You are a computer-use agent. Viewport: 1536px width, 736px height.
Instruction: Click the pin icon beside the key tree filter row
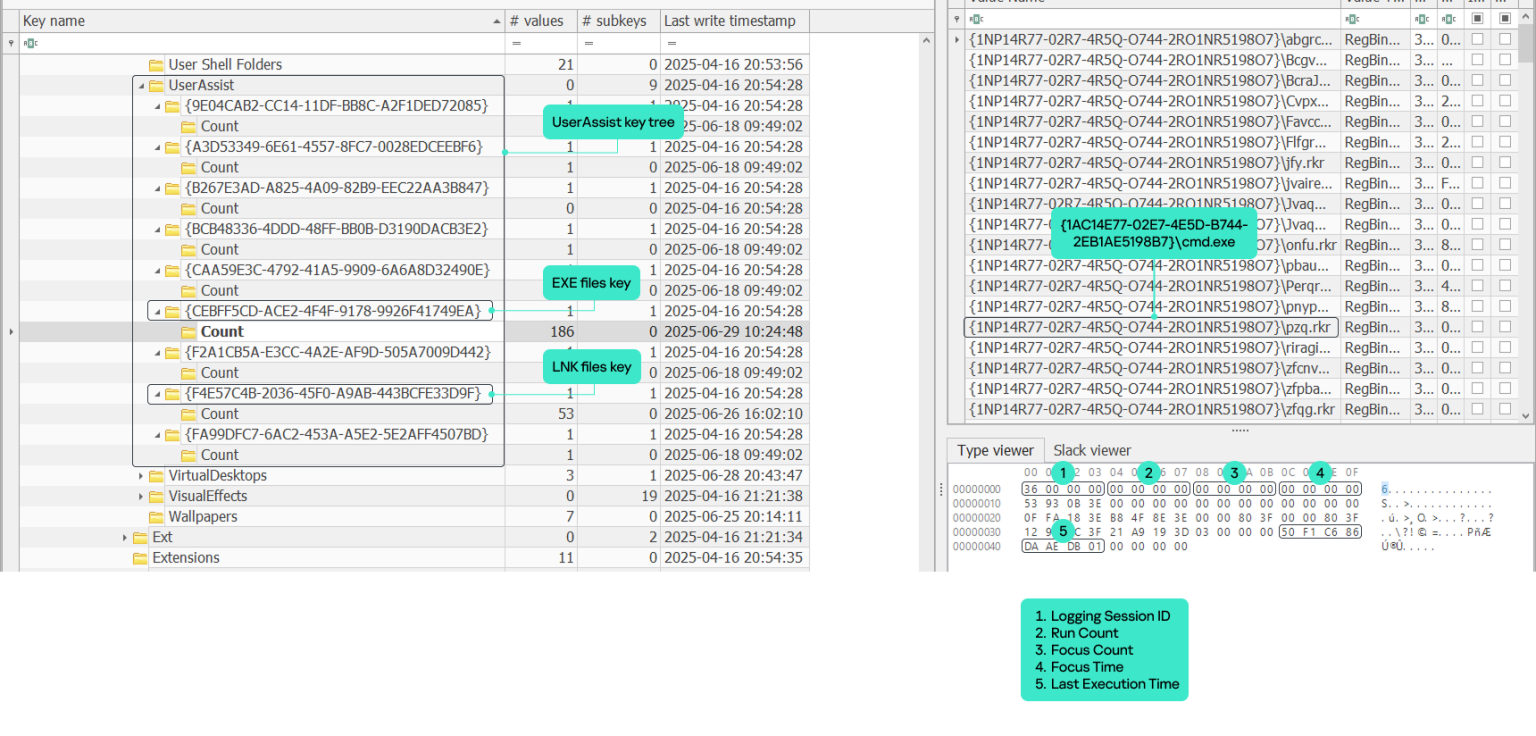click(10, 43)
